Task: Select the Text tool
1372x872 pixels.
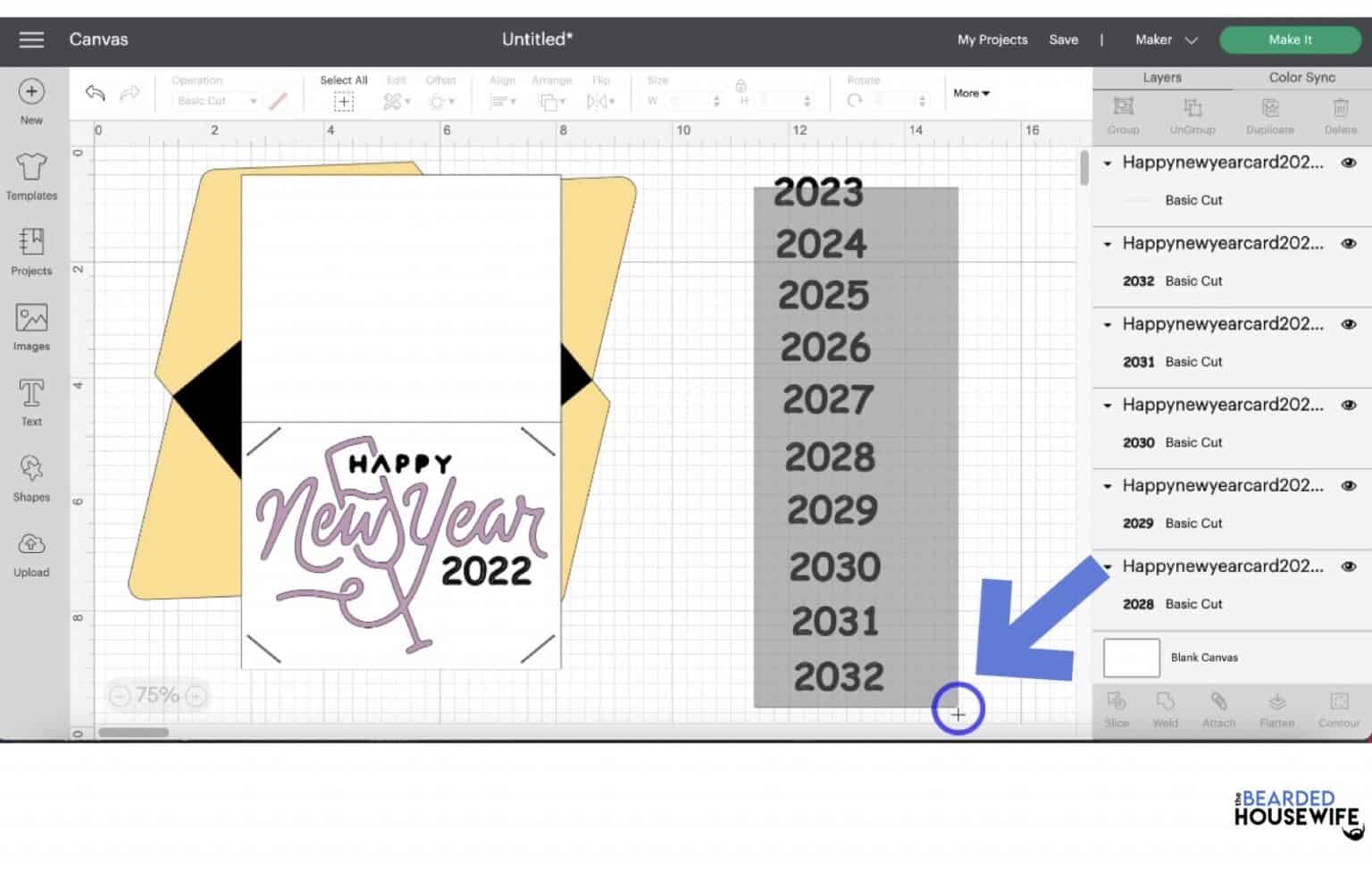Action: tap(31, 400)
